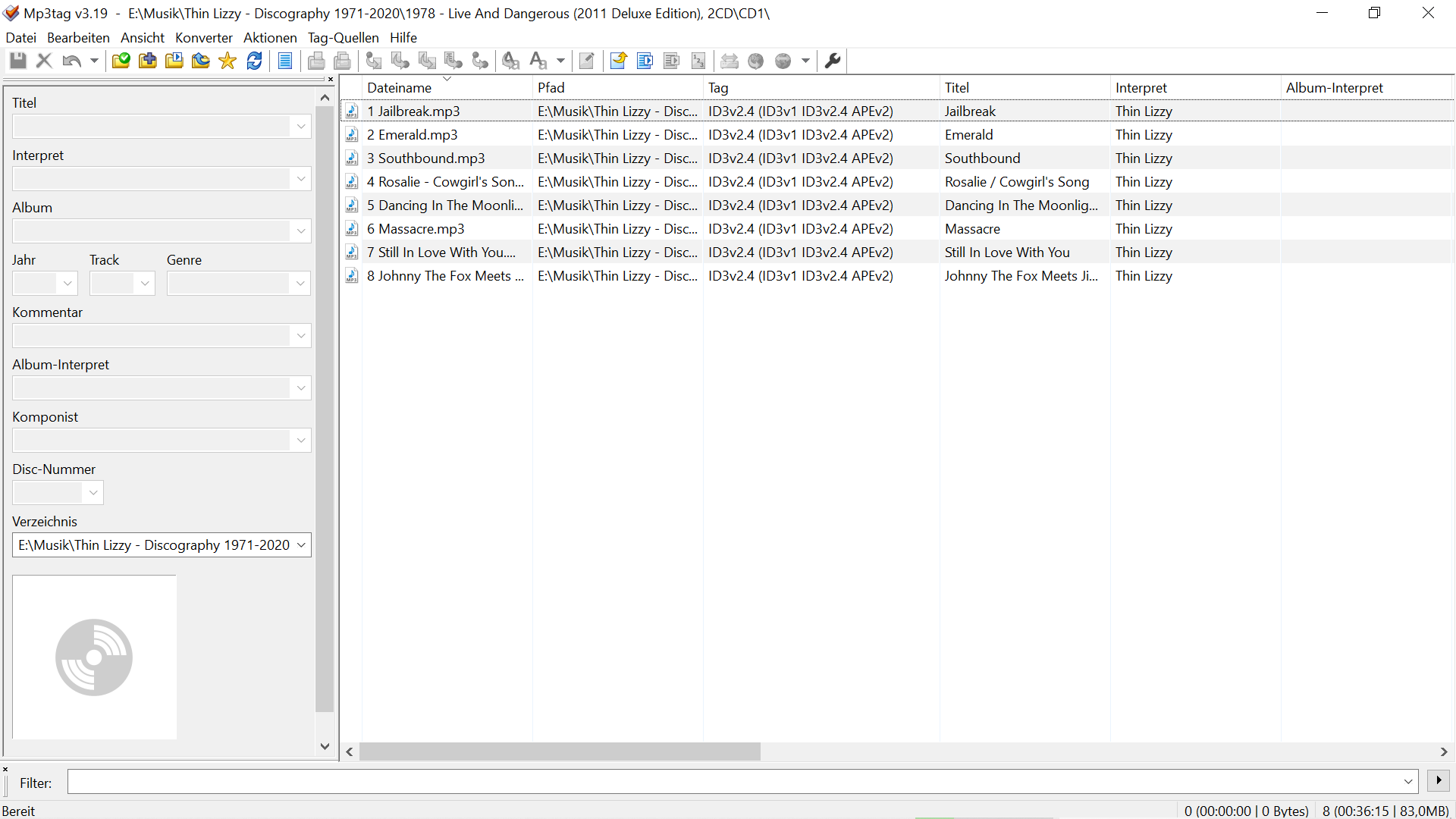Click the second gray globe web sources icon
The image size is (1456, 819).
pos(783,61)
